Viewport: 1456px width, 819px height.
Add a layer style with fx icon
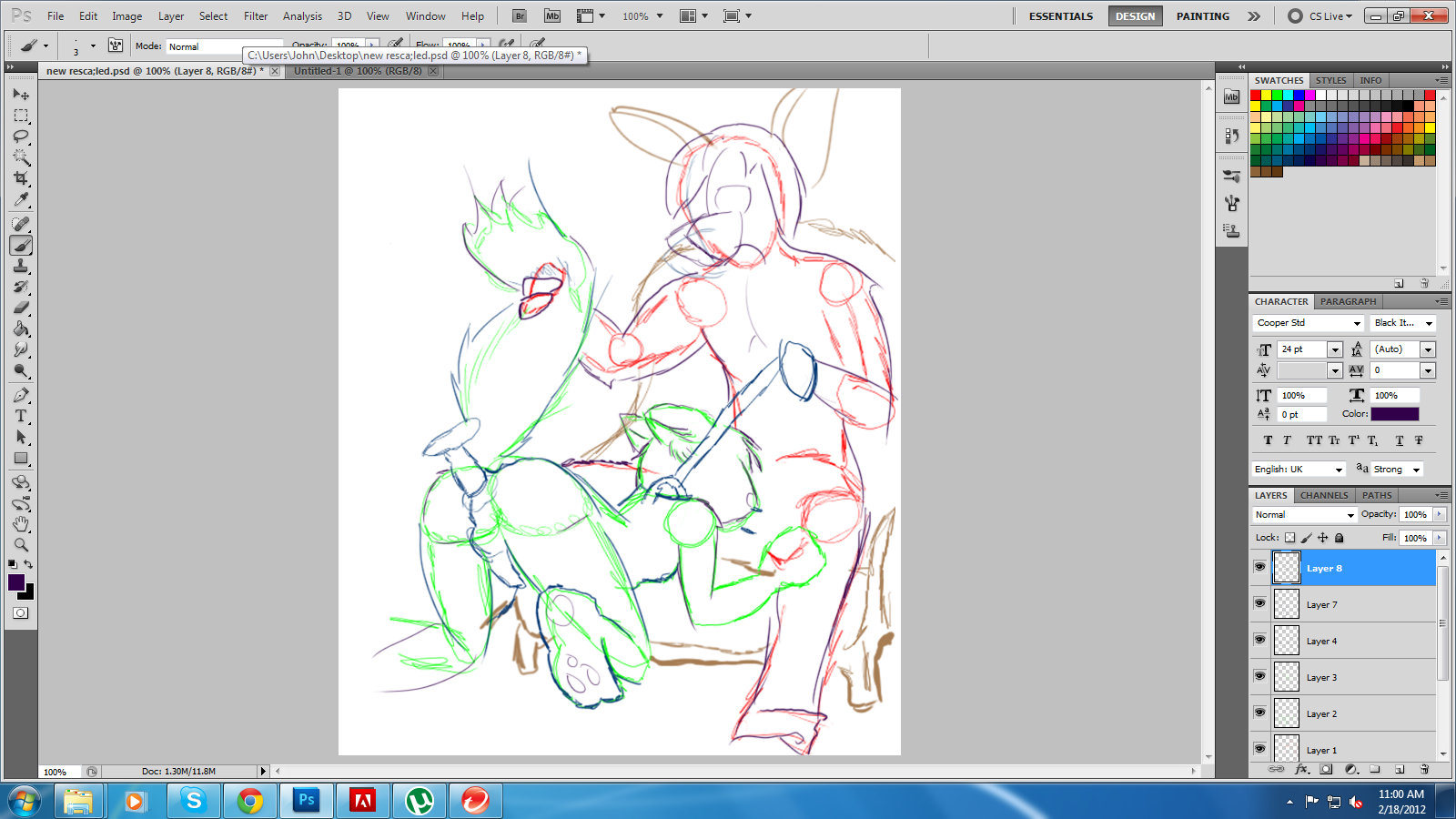pyautogui.click(x=1301, y=769)
